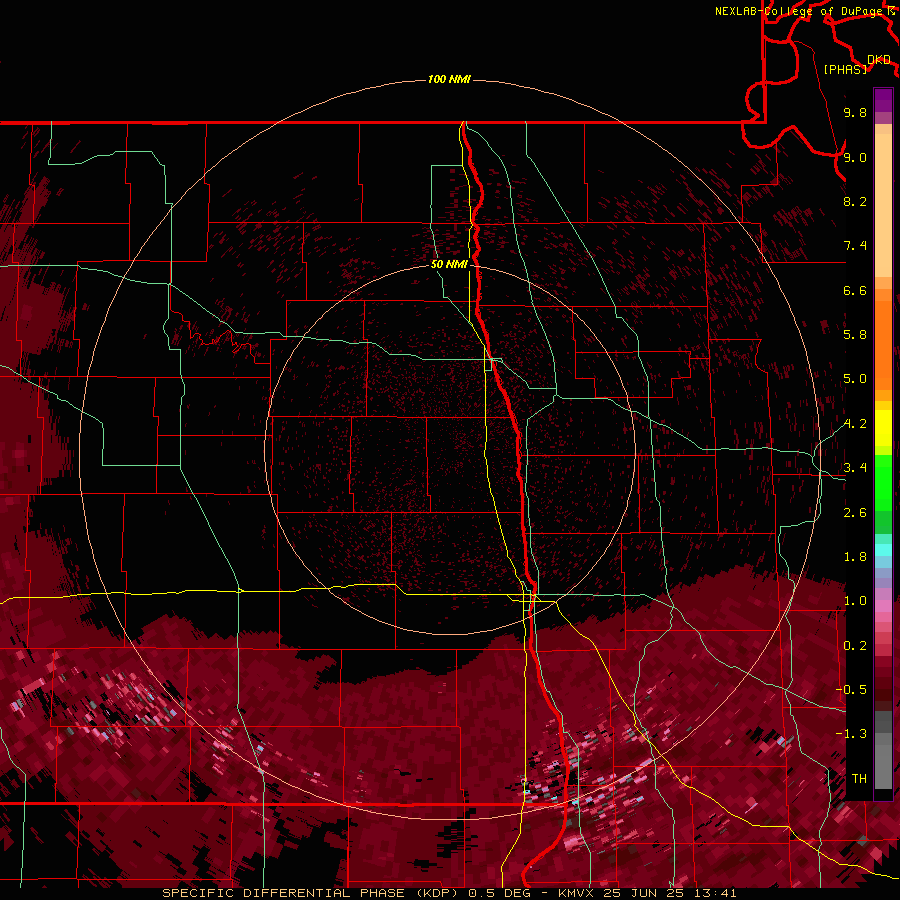
Task: Select the 3.4 value on the scale
Action: pyautogui.click(x=855, y=468)
